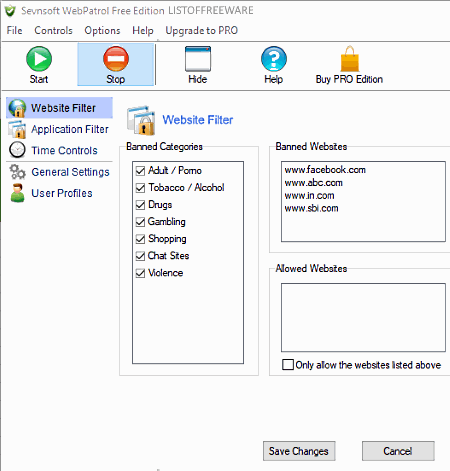
Task: Click the Cancel button
Action: (398, 451)
